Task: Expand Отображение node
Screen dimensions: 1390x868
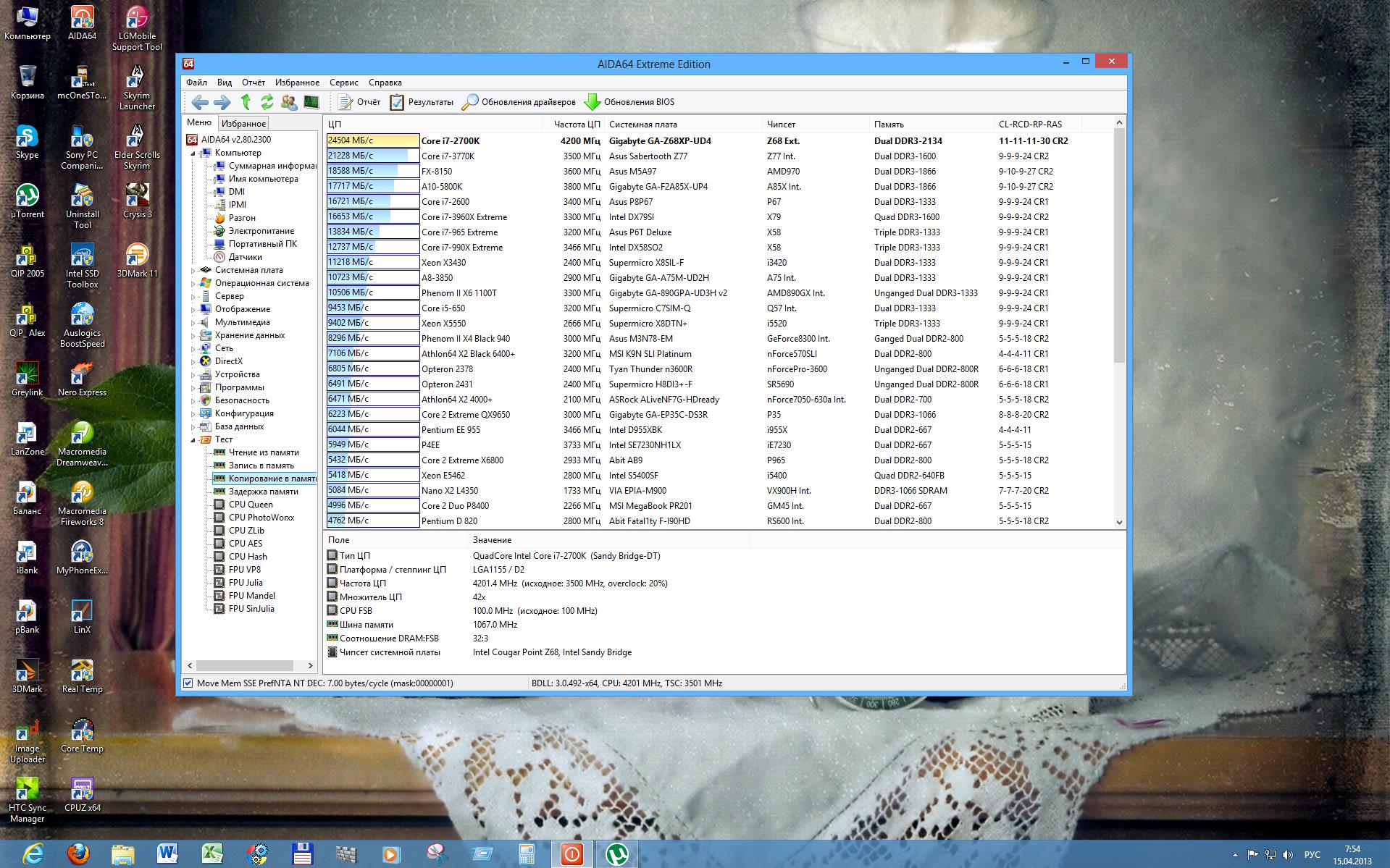Action: [193, 310]
